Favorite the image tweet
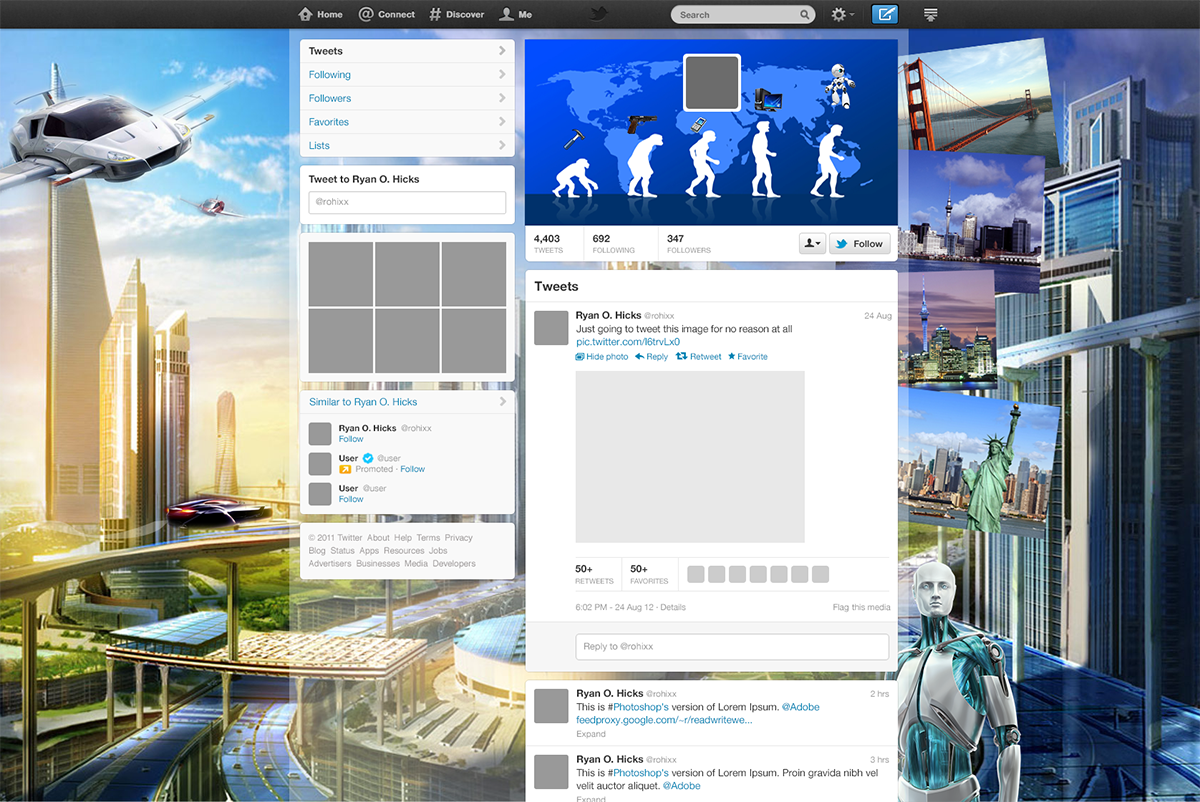The height and width of the screenshot is (802, 1200). pos(748,357)
